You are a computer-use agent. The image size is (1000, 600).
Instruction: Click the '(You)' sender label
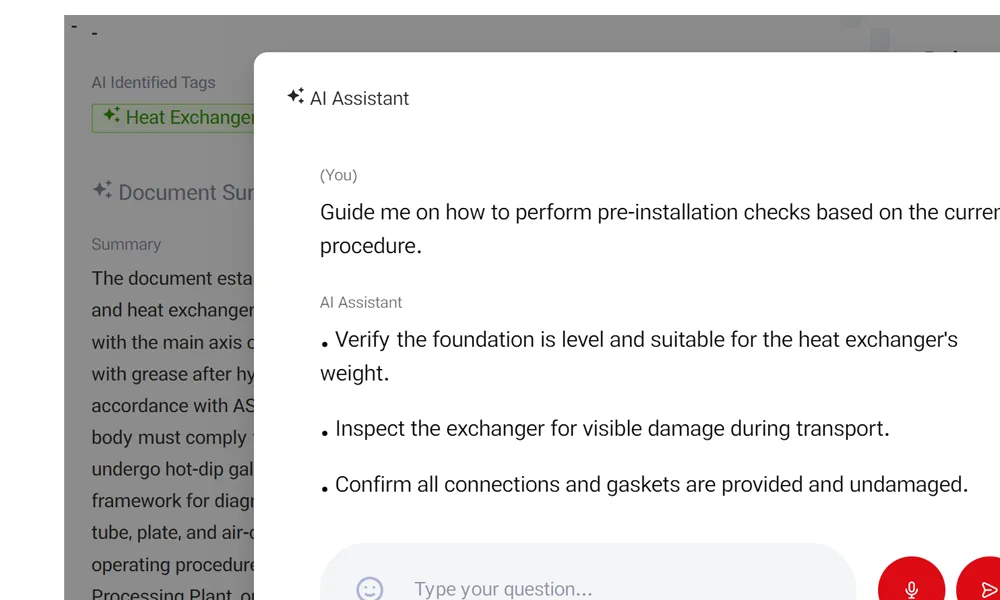click(x=338, y=175)
